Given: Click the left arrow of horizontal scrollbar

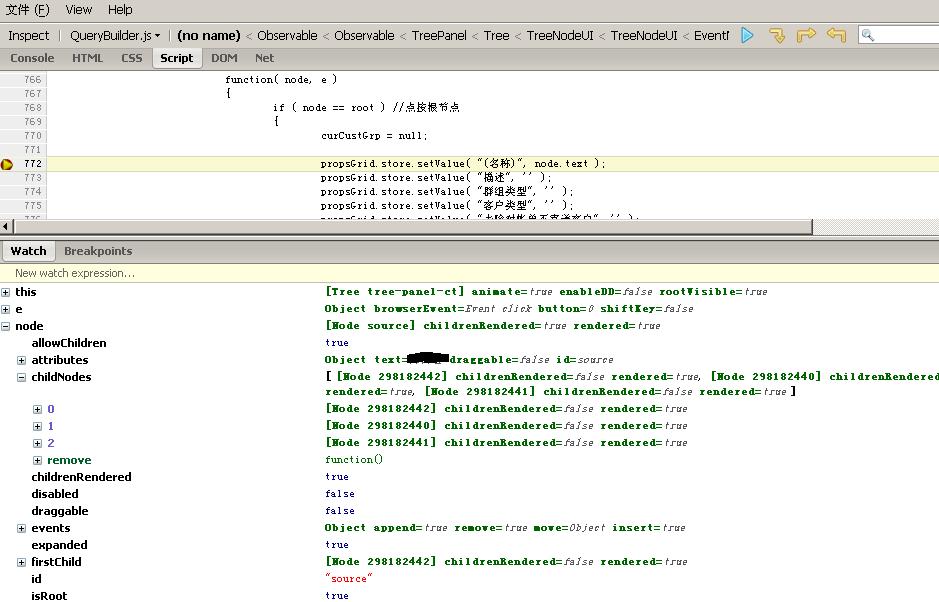Looking at the screenshot, I should (7, 227).
